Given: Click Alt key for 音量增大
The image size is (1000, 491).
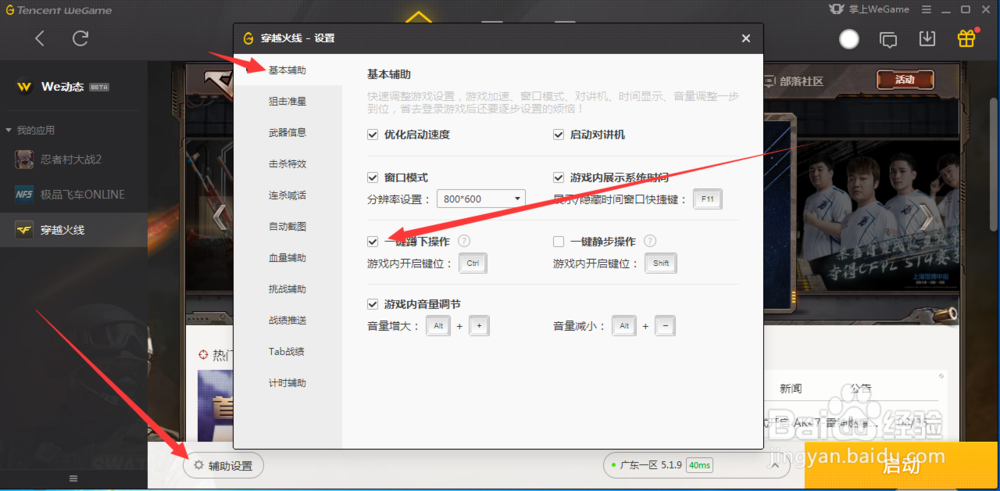Looking at the screenshot, I should click(438, 326).
